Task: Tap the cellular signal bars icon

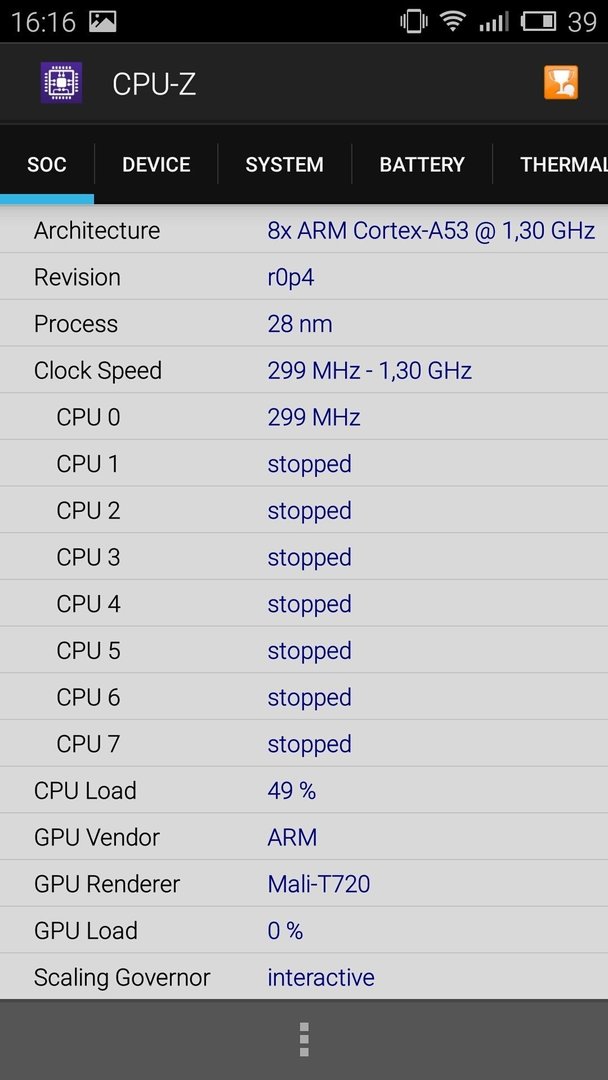Action: pyautogui.click(x=494, y=22)
